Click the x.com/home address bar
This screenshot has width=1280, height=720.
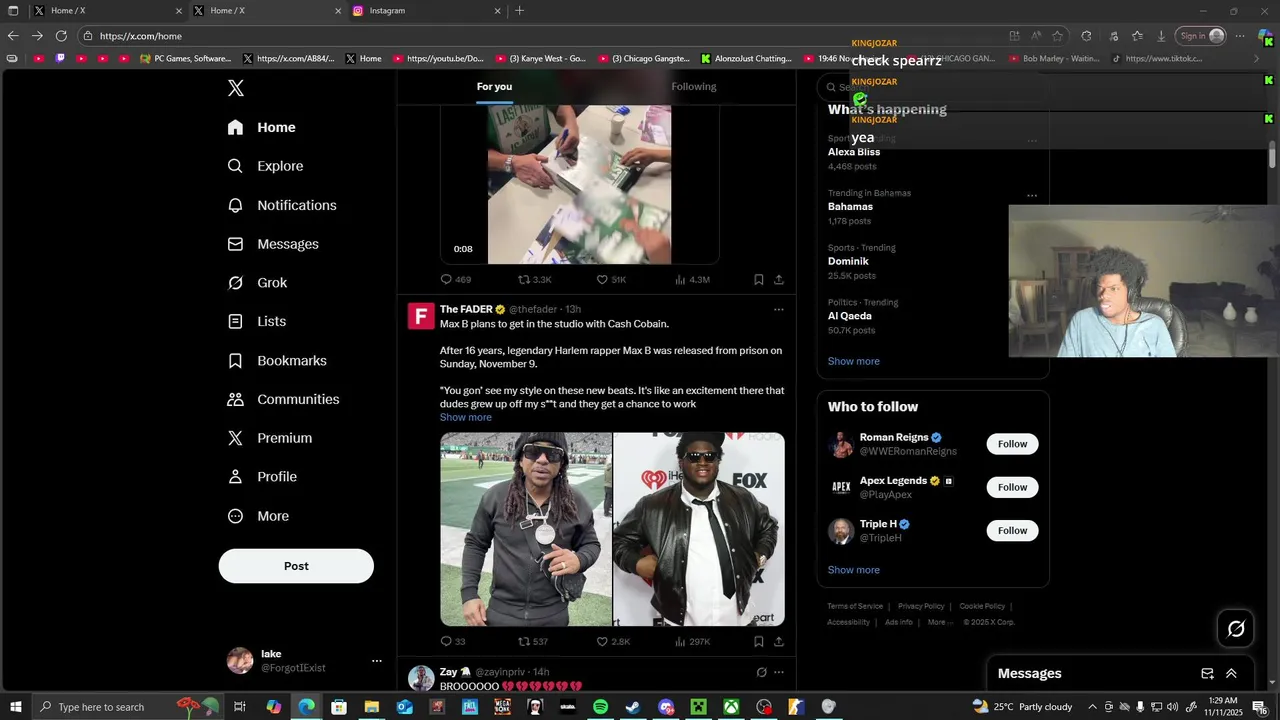coord(540,36)
